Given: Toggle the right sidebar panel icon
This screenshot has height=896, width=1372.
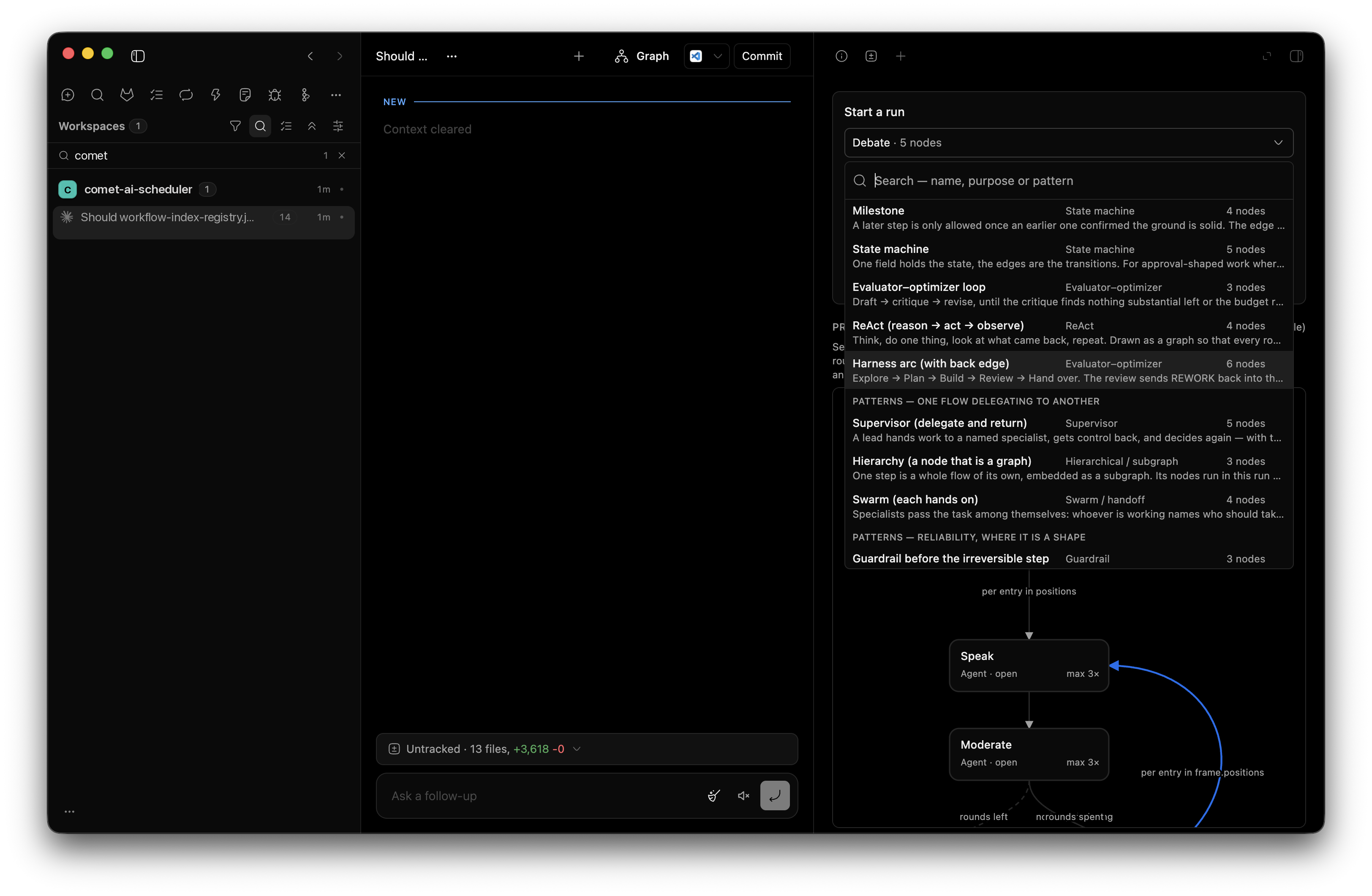Looking at the screenshot, I should (x=1296, y=56).
